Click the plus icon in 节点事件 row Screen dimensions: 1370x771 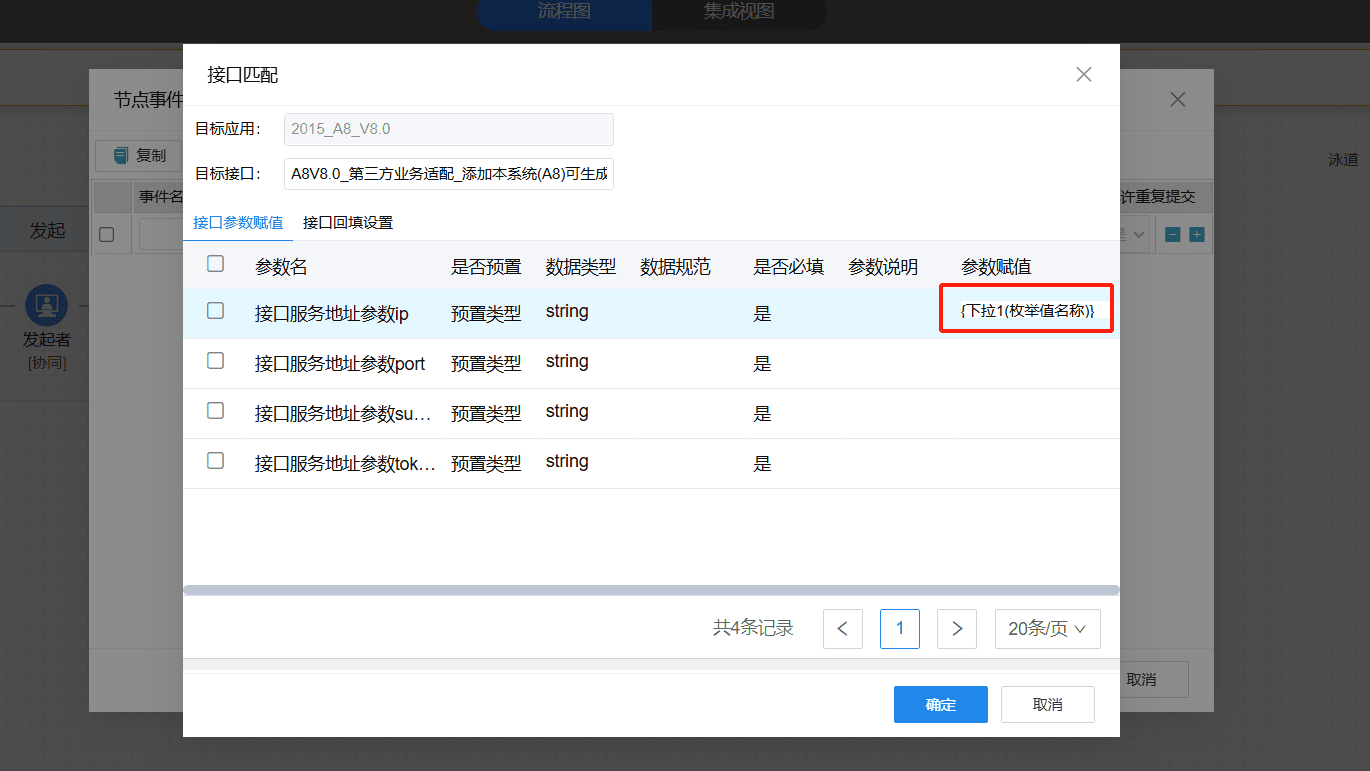(1196, 235)
